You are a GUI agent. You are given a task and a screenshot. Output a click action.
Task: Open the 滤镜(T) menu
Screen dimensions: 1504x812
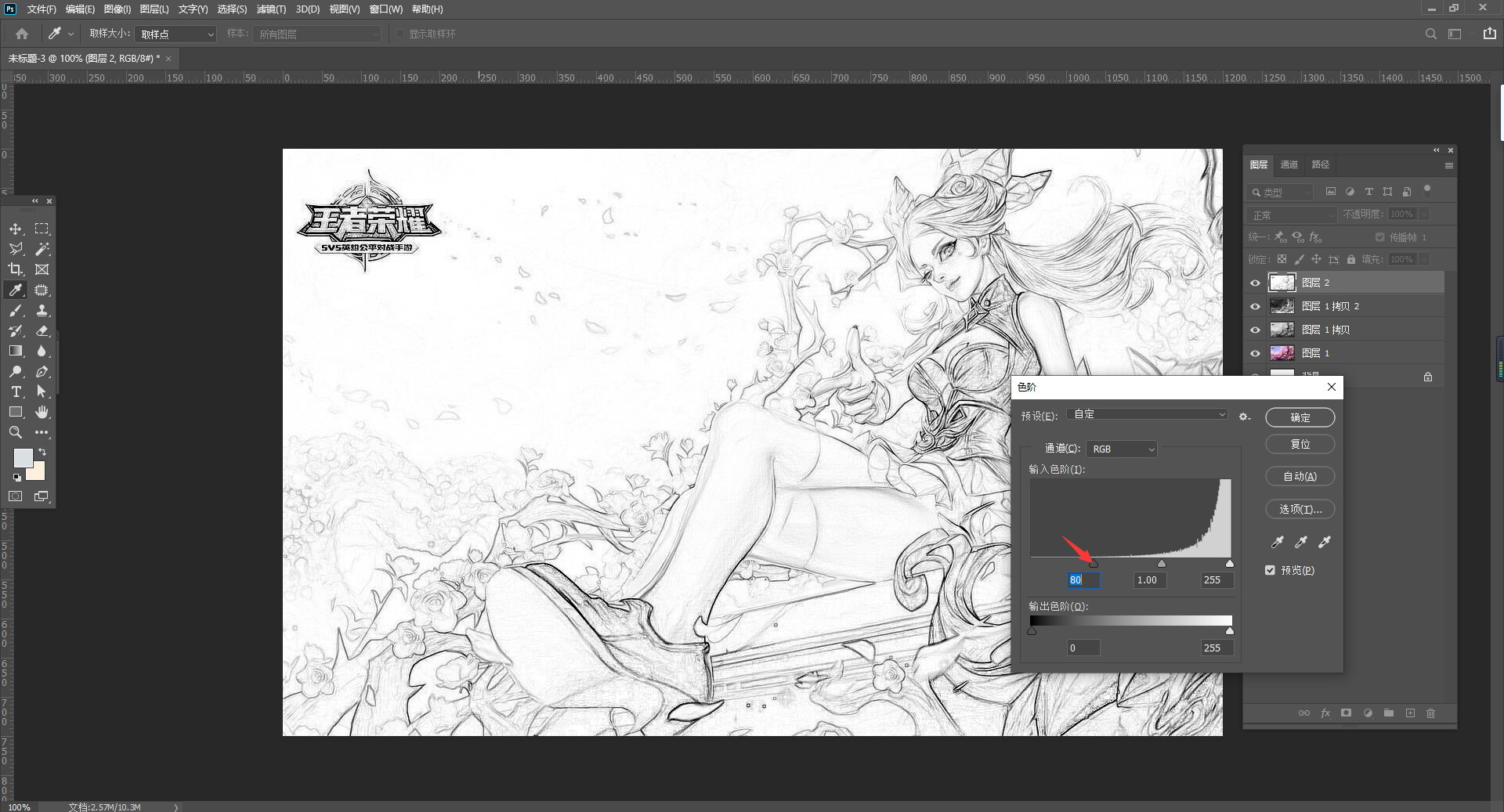271,9
